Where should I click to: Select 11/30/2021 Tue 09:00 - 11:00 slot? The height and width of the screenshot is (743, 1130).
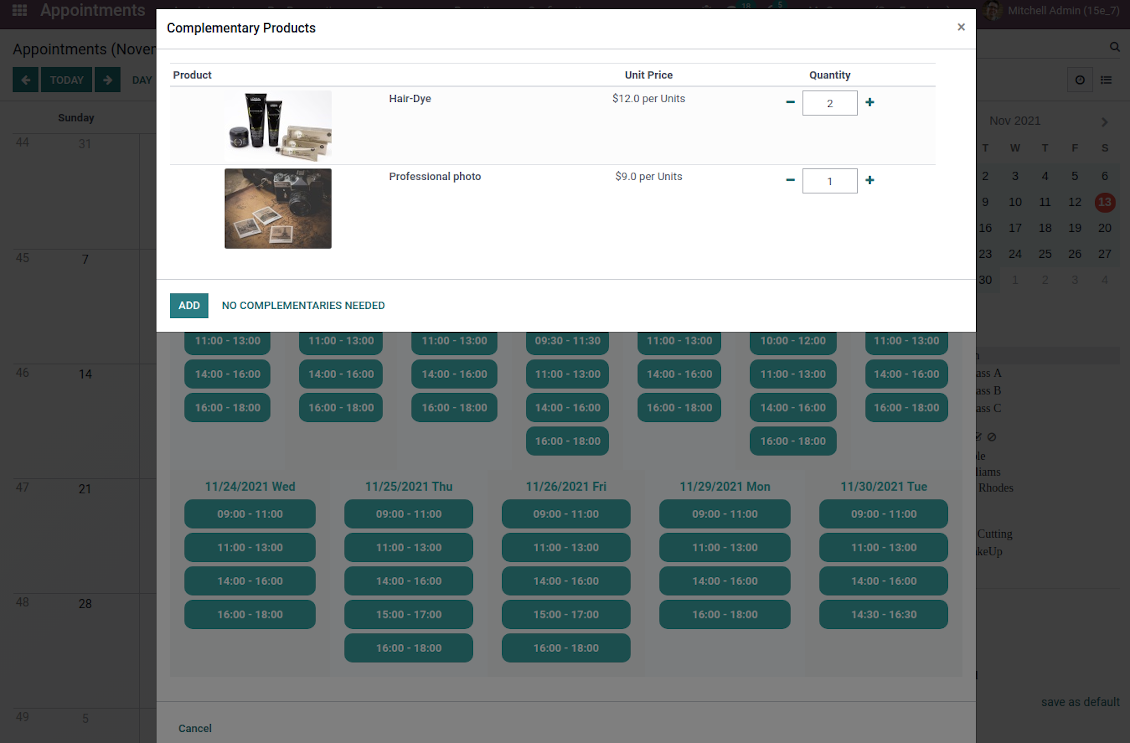point(884,514)
